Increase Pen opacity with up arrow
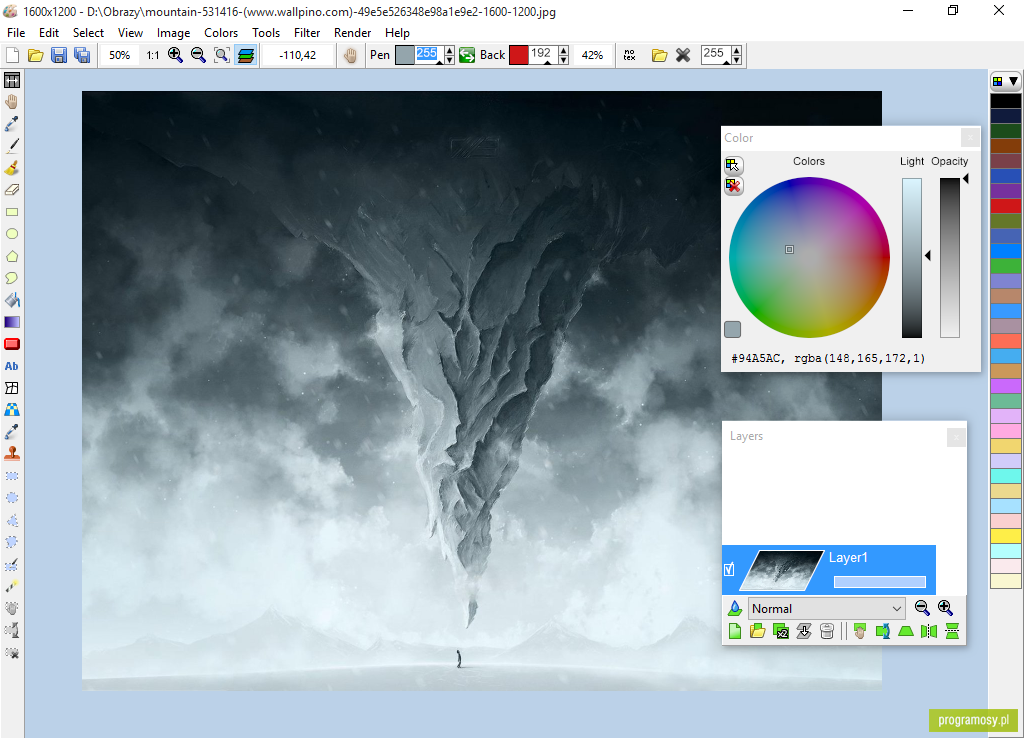This screenshot has width=1024, height=738. coord(449,51)
